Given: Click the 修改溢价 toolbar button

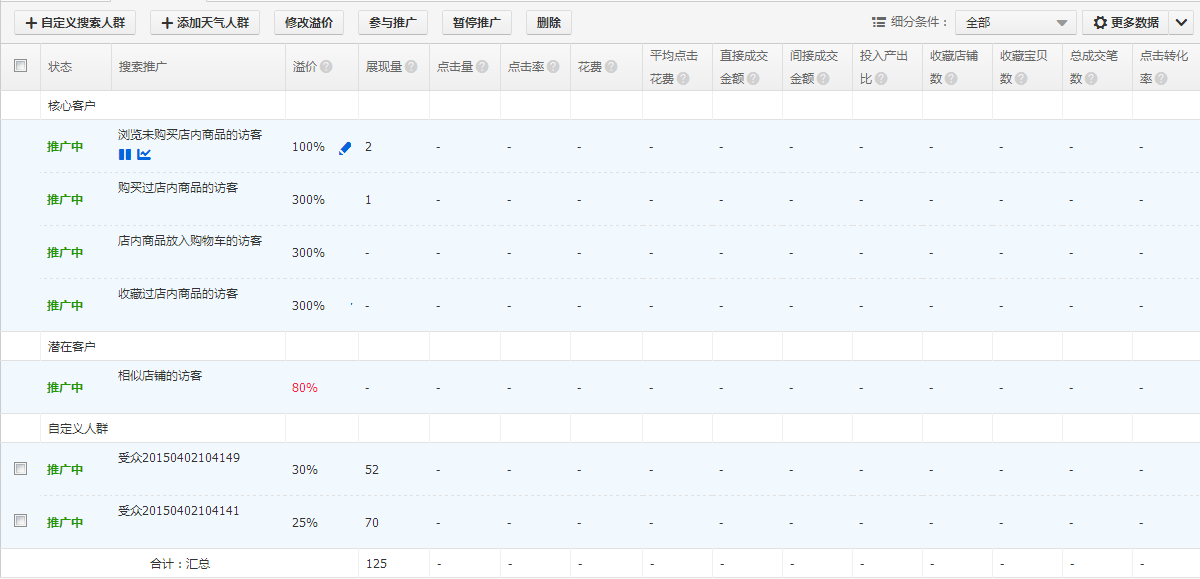Looking at the screenshot, I should tap(309, 22).
